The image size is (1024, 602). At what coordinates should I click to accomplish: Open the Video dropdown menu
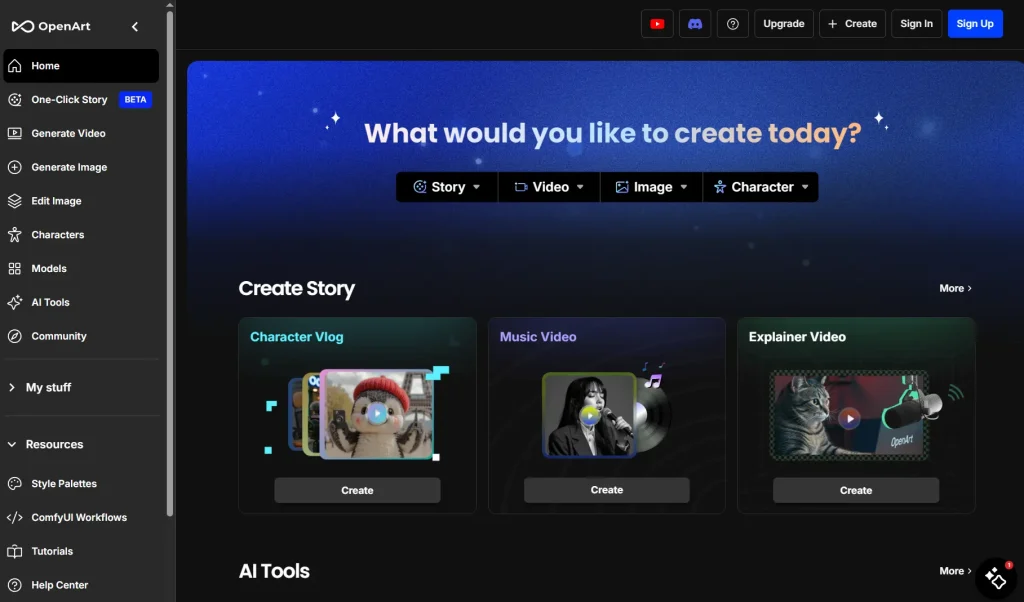click(549, 187)
